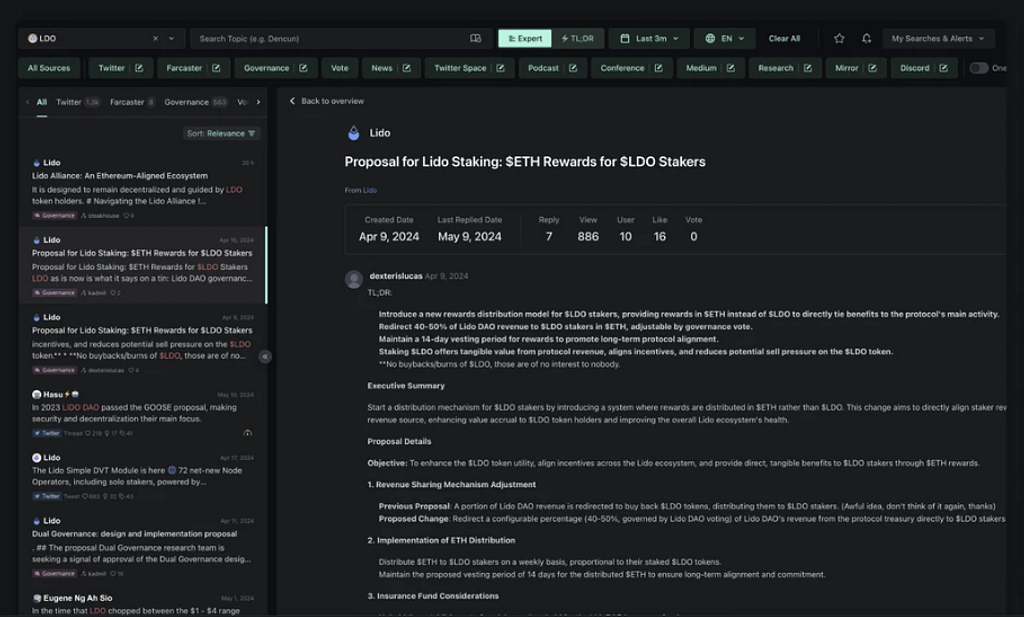The width and height of the screenshot is (1024, 617).
Task: Click the Lido droplet logo in the article header
Action: point(353,133)
